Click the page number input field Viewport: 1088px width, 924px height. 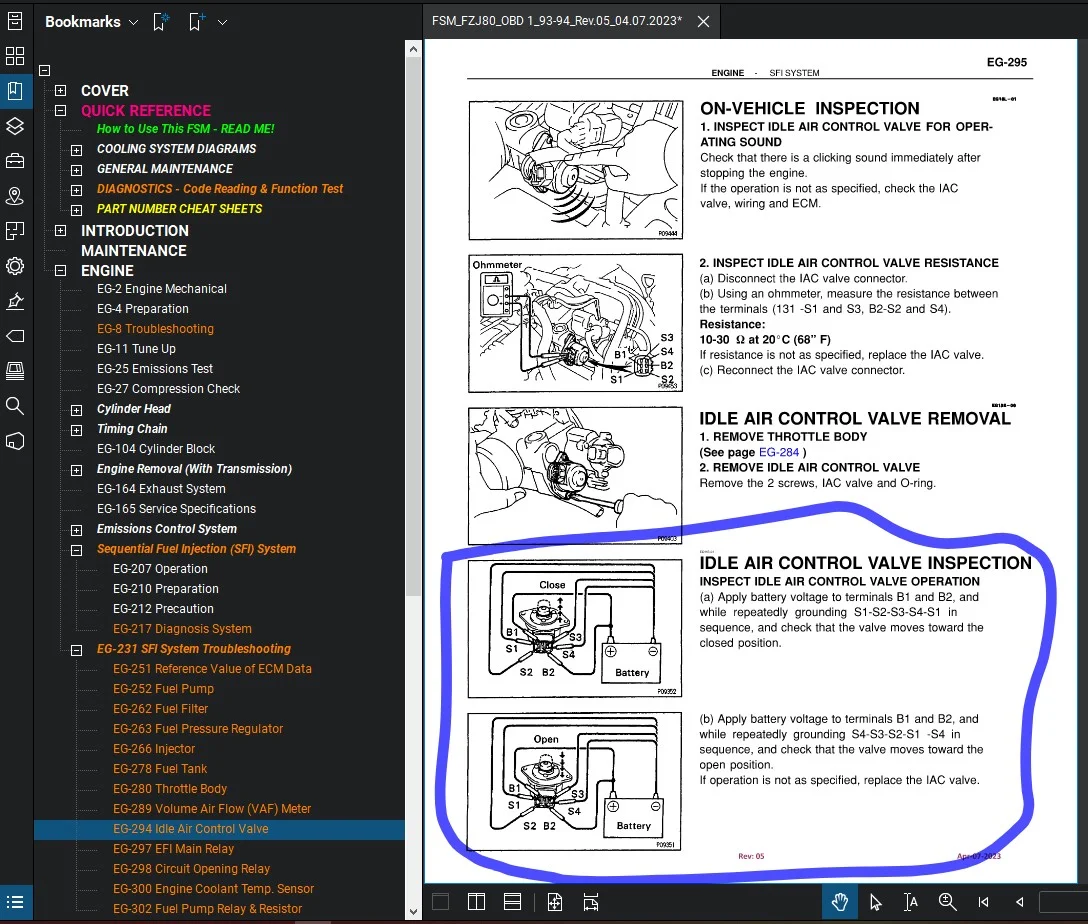1063,902
